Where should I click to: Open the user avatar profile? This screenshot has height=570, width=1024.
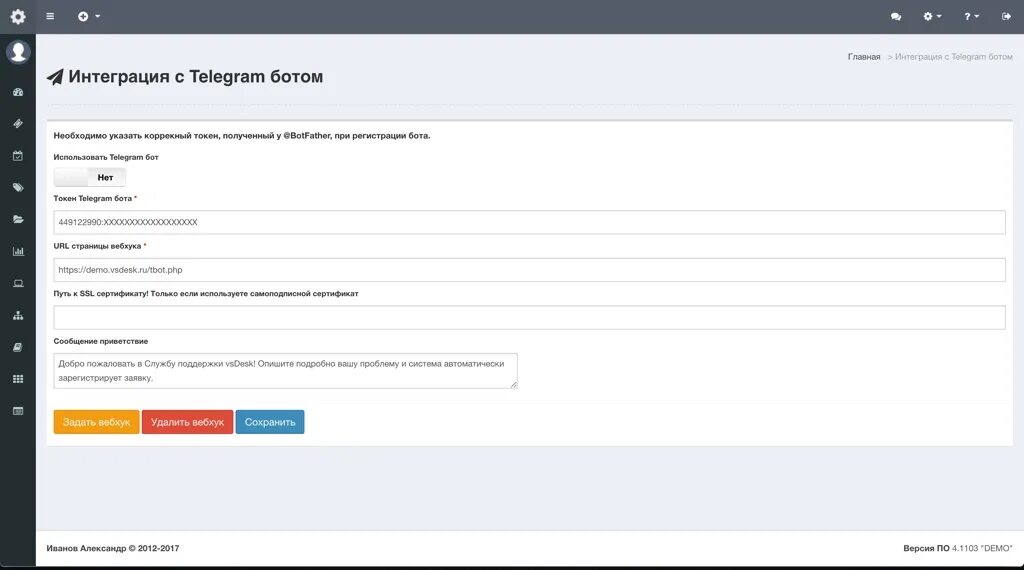[18, 52]
